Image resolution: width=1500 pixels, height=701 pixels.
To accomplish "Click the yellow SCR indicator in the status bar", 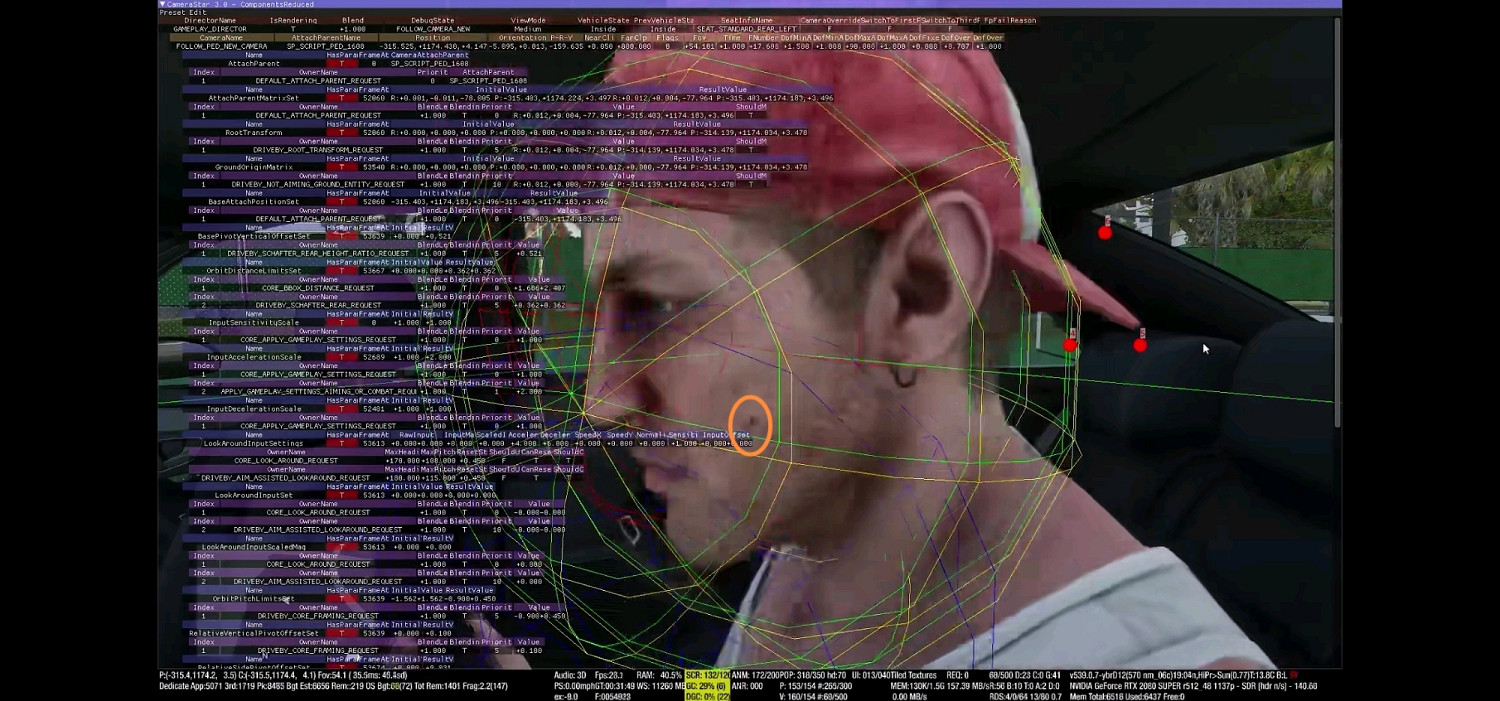I will point(706,676).
